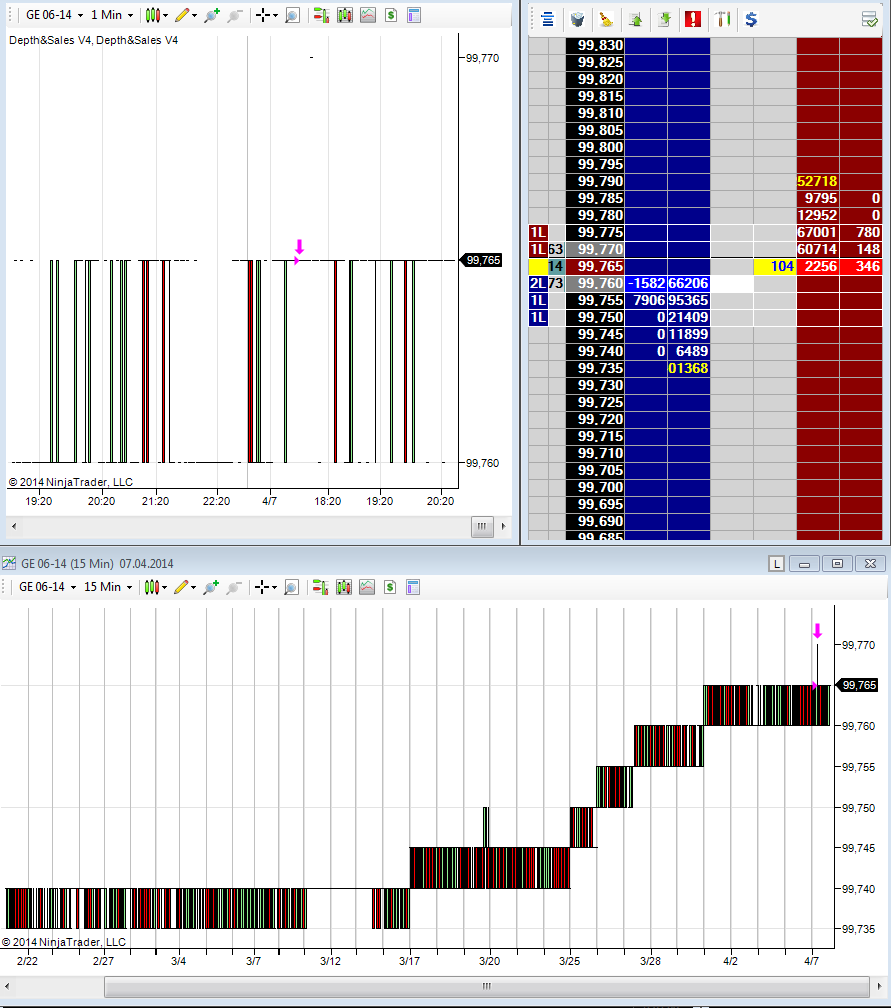Open the drawing tools pencil in 1 Min chart

pyautogui.click(x=182, y=15)
